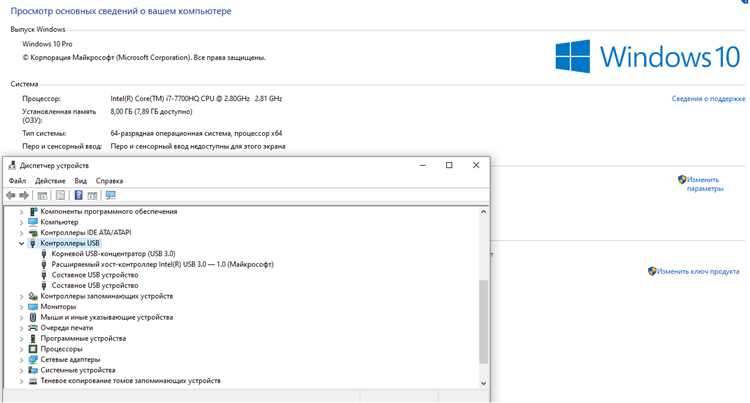
Task: Click the Device Manager scrollbar up arrow
Action: coord(484,211)
